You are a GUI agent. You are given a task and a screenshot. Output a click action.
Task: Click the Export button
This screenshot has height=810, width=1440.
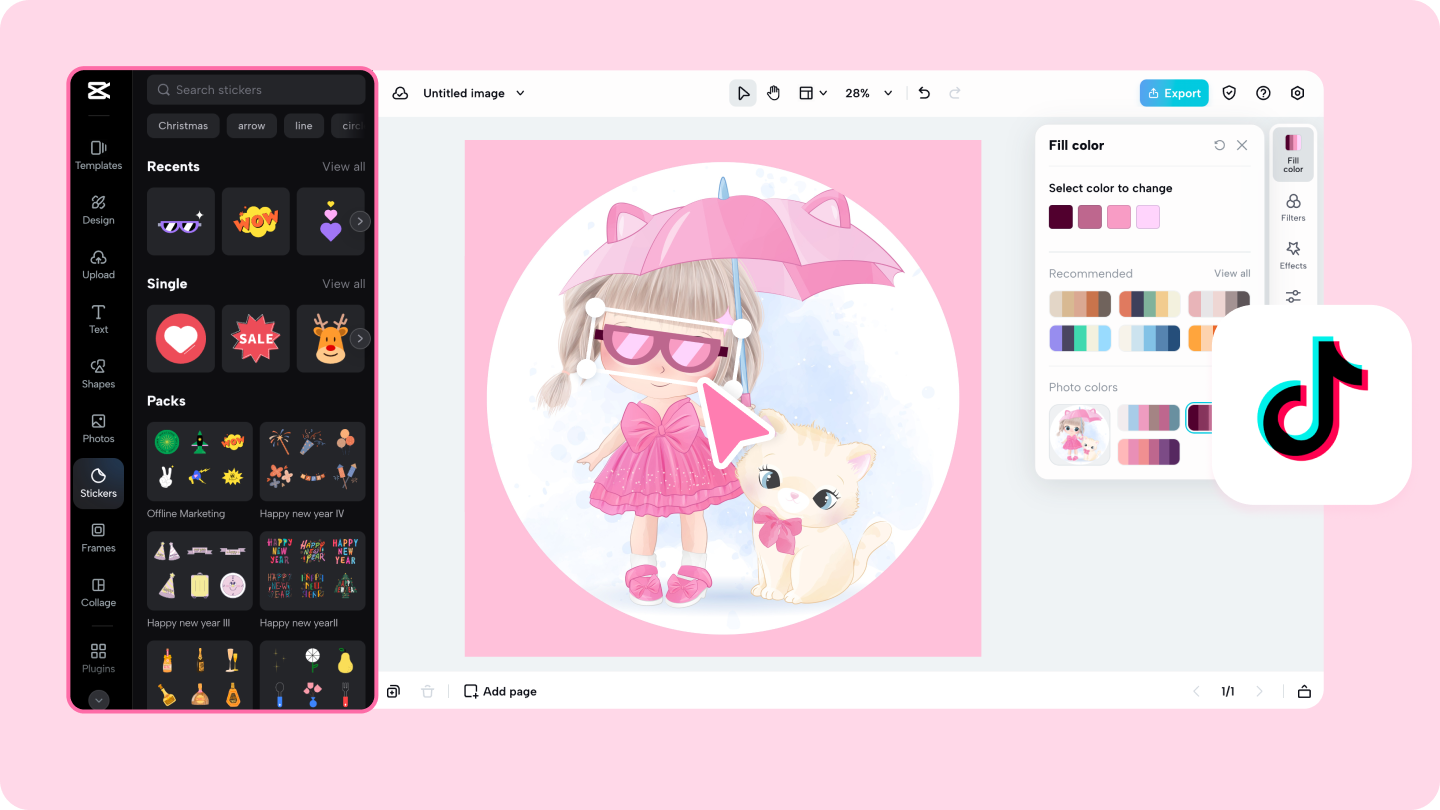coord(1174,92)
